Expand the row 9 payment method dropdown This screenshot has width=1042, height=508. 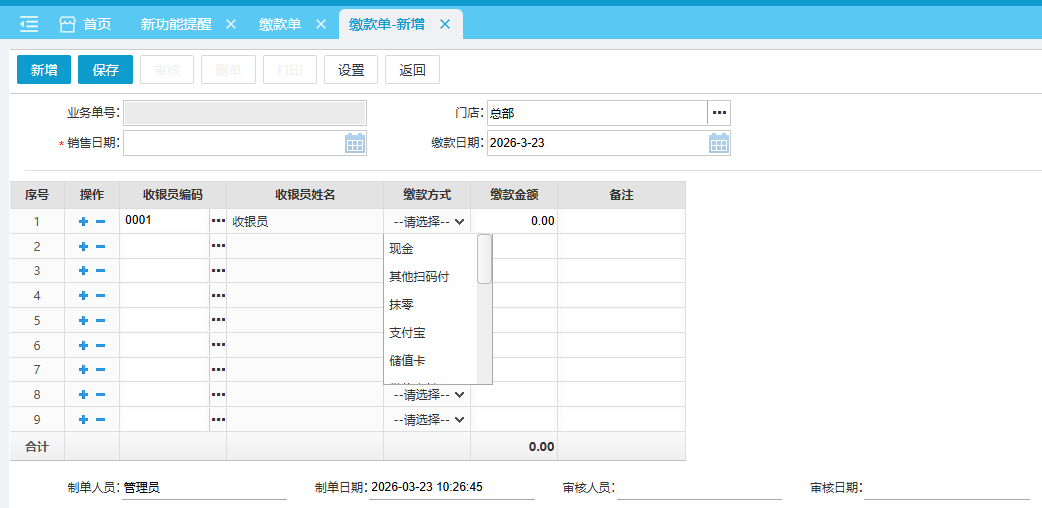428,420
